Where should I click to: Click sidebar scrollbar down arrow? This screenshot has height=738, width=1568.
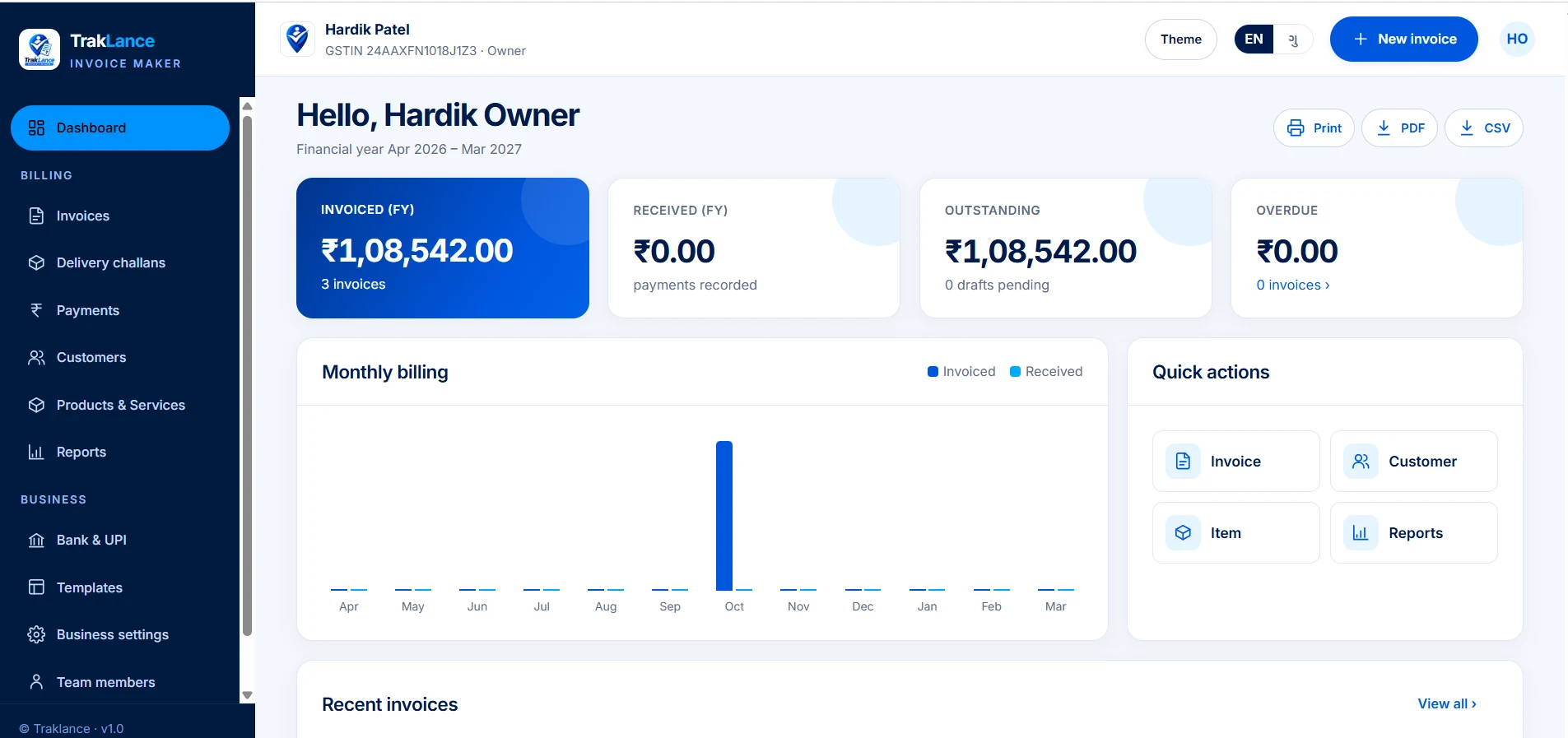point(247,695)
